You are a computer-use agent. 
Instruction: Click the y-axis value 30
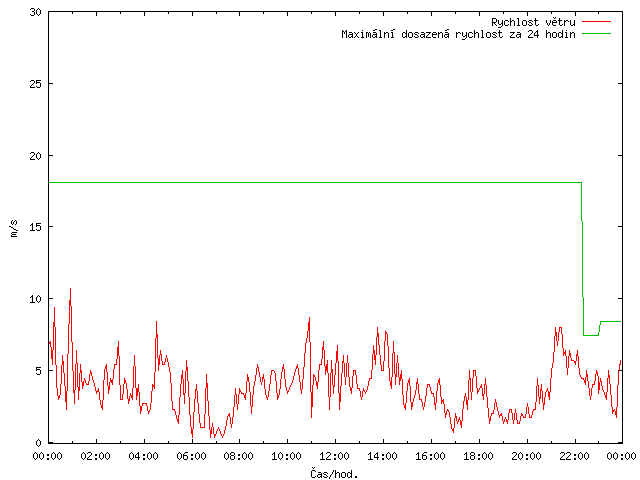[36, 12]
